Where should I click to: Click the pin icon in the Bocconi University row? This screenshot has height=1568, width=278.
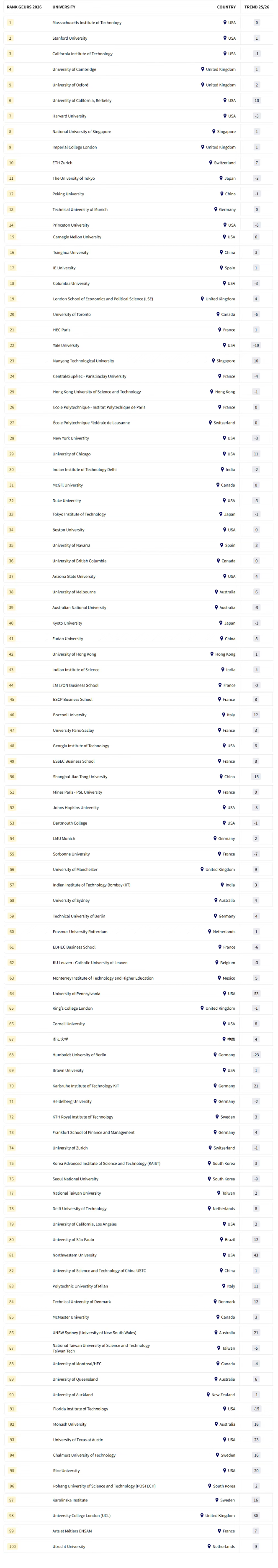pyautogui.click(x=224, y=715)
